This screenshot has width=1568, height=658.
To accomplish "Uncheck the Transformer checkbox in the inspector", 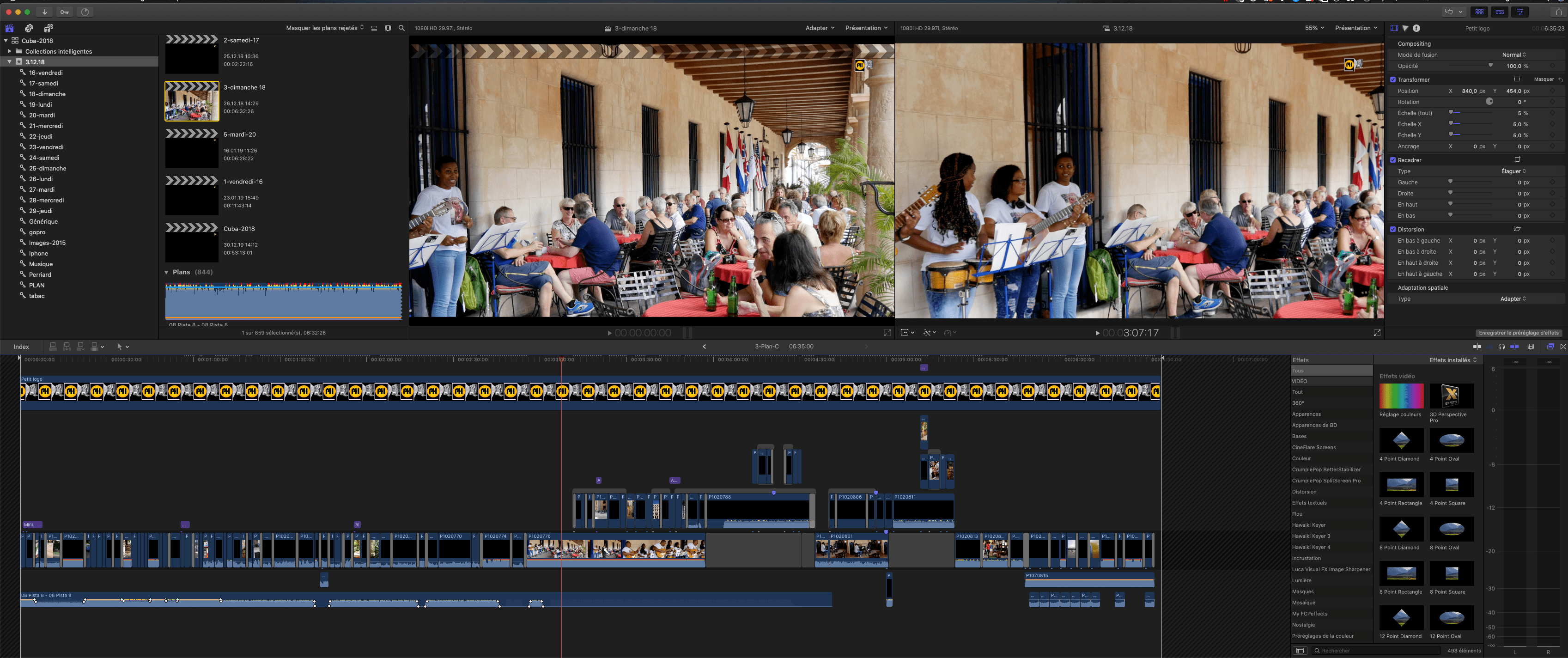I will pyautogui.click(x=1393, y=79).
